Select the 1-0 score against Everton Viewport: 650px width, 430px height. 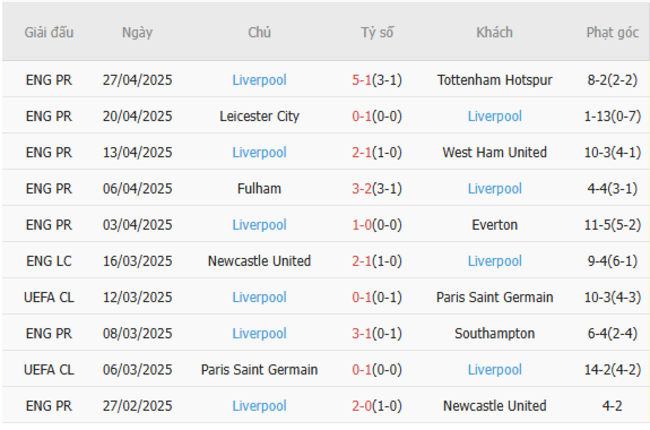pos(364,225)
